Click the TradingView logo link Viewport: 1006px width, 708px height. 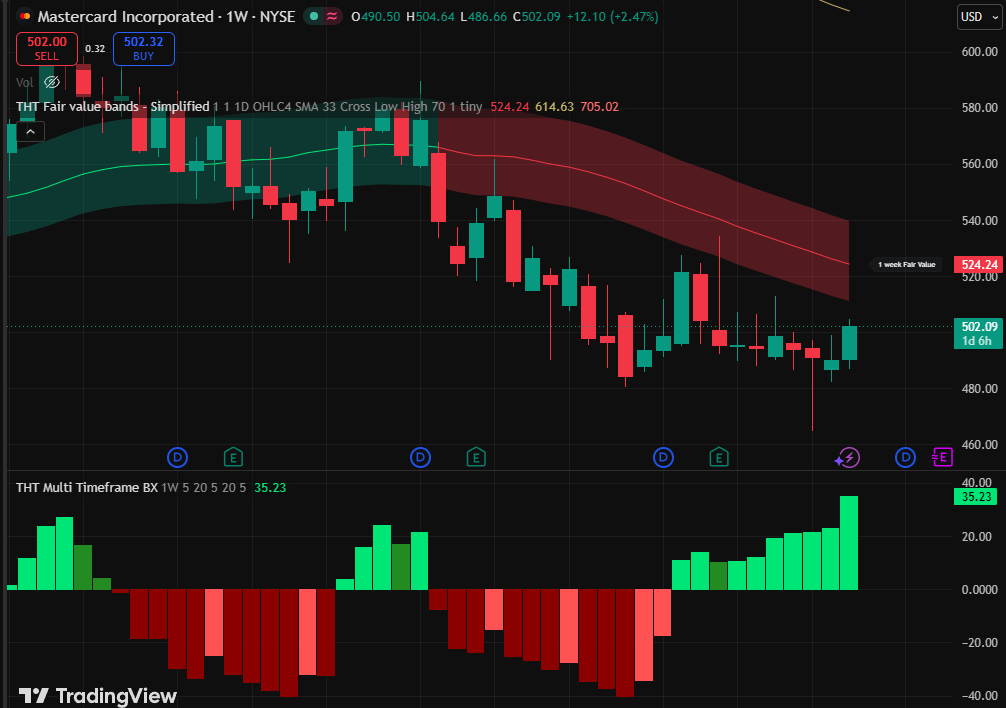[x=98, y=696]
